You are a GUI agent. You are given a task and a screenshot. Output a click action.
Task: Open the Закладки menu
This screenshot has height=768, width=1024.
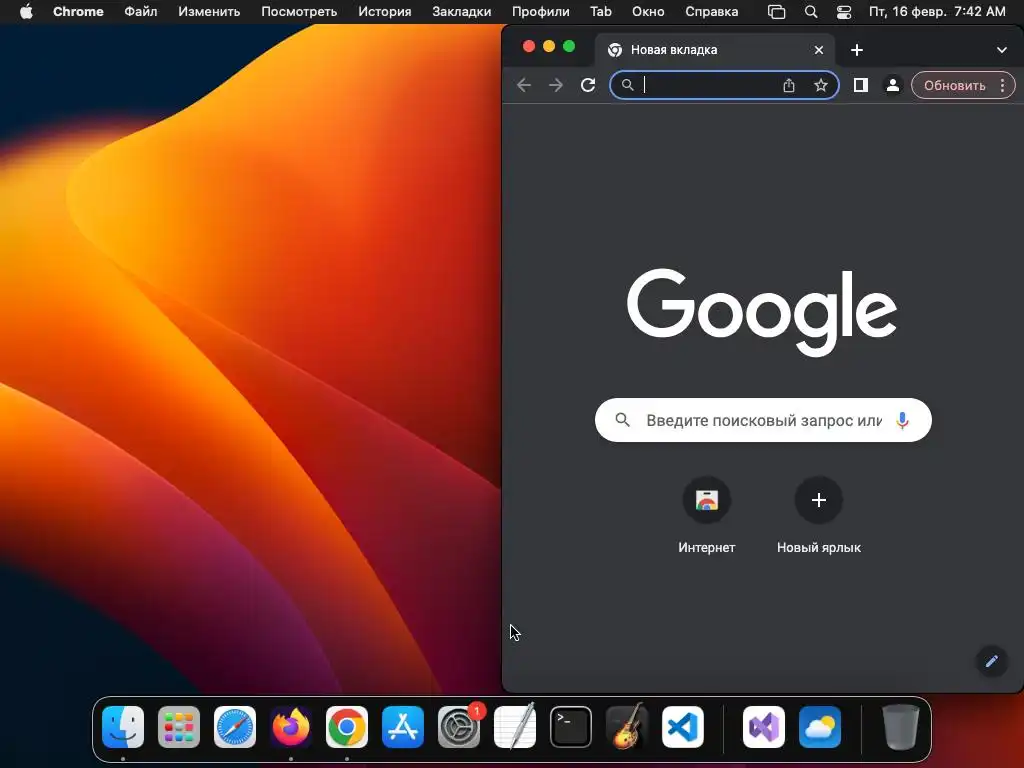coord(462,12)
